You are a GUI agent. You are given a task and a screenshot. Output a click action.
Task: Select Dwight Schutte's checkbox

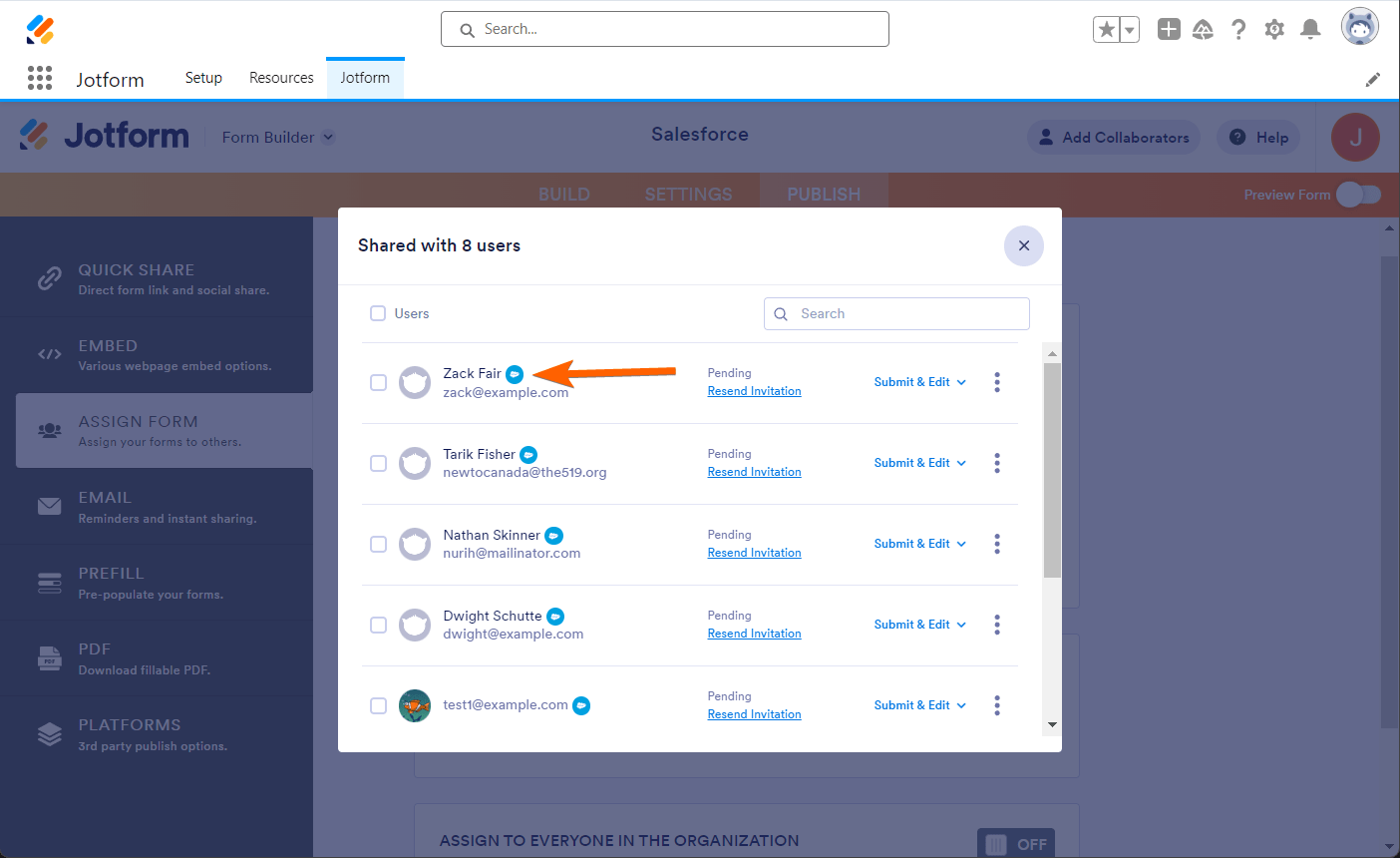click(x=378, y=625)
